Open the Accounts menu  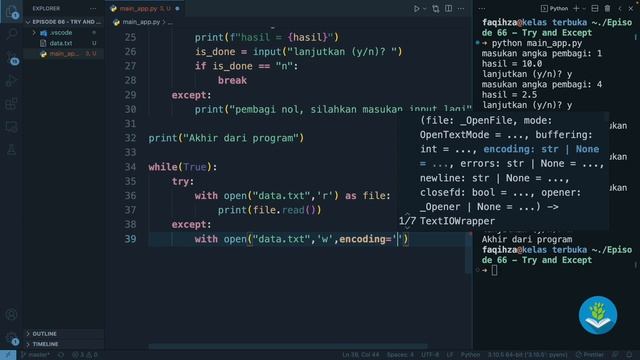pos(11,315)
